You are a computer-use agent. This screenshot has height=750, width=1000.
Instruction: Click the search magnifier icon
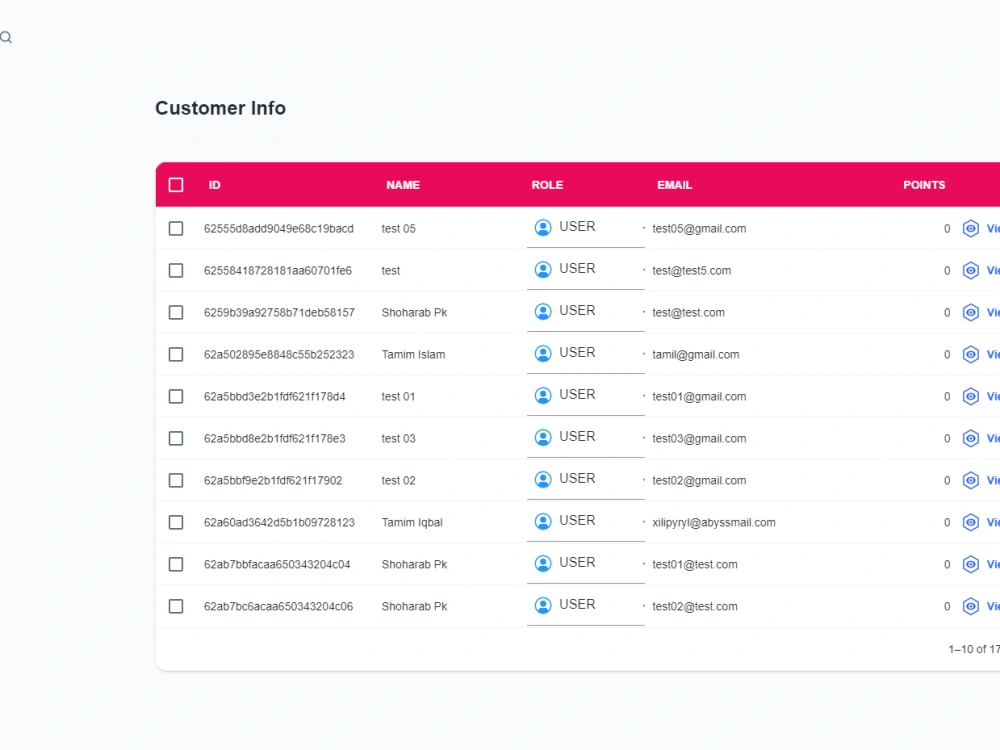click(x=6, y=38)
